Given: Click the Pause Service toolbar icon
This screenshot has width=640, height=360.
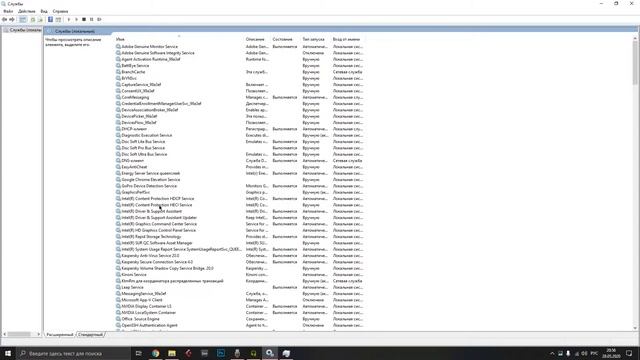Looking at the screenshot, I should coord(91,20).
